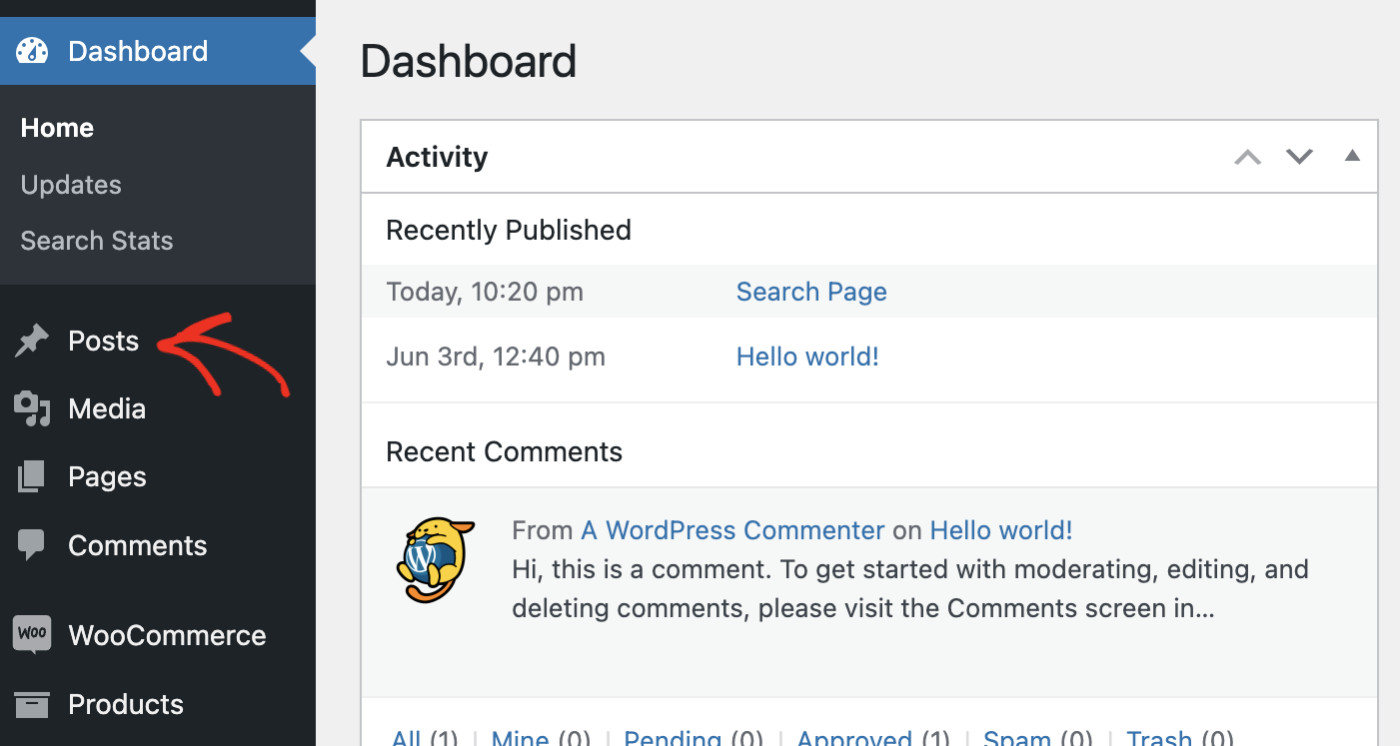Viewport: 1400px width, 746px height.
Task: Open the Media library icon
Action: (30, 408)
